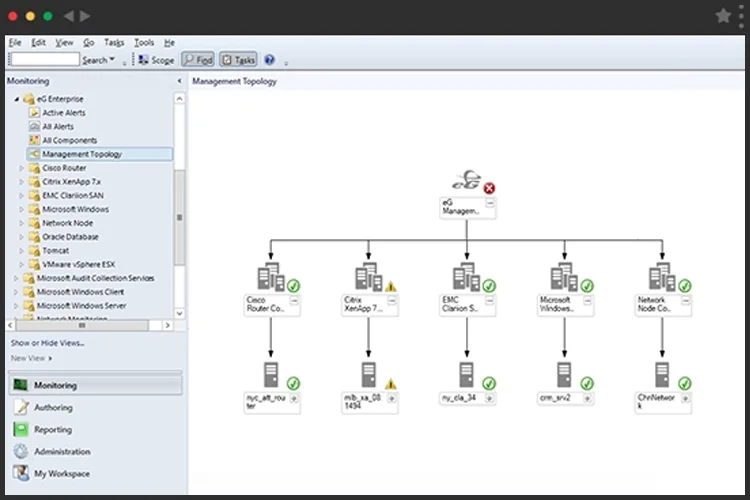Collapse the Microsoft Windows.. topology node
The width and height of the screenshot is (750, 500).
[x=587, y=301]
